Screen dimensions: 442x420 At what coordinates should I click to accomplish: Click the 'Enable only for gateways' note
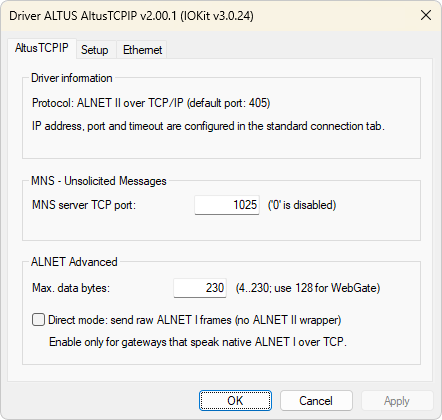coord(198,342)
